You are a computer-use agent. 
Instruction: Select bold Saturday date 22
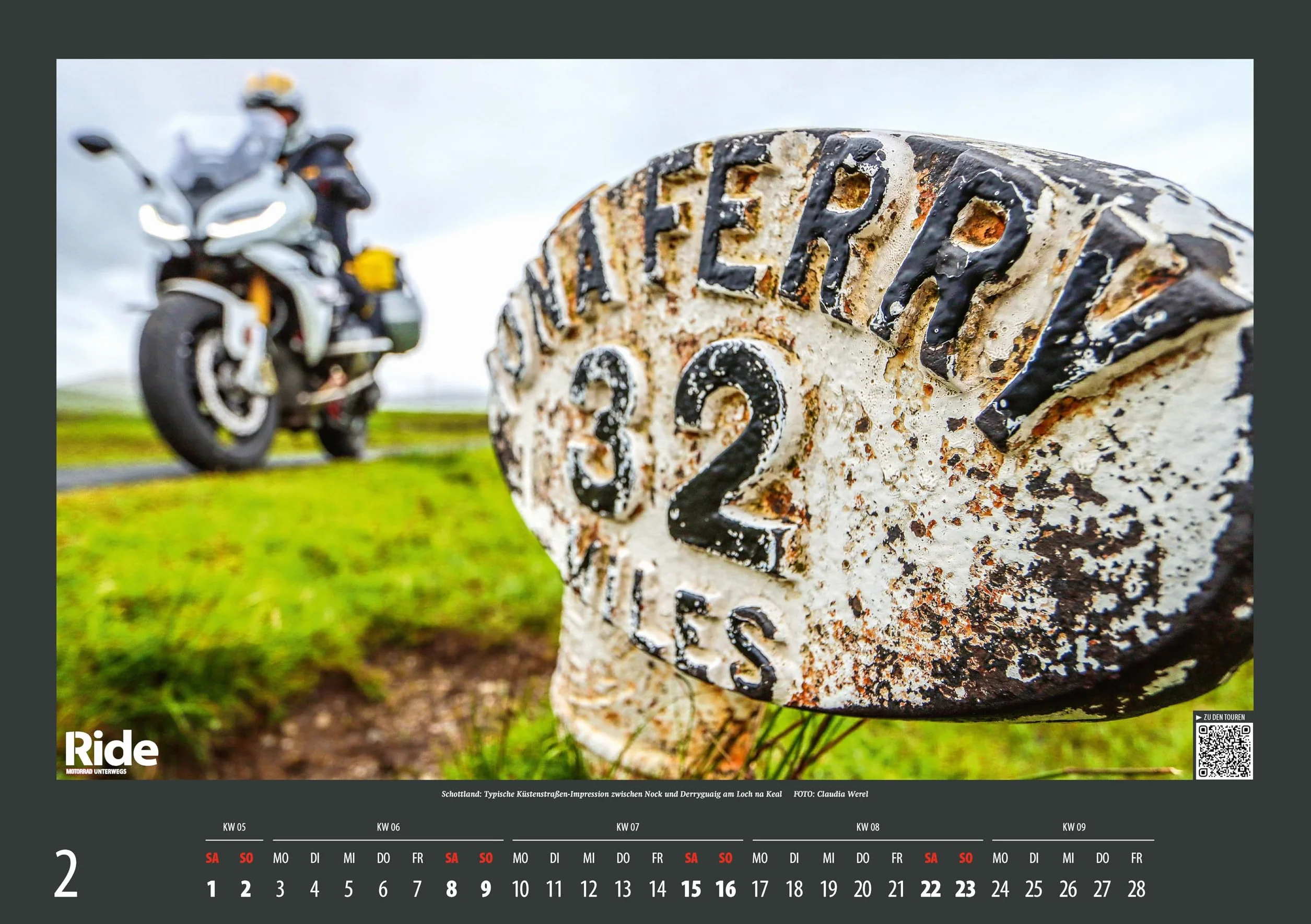point(931,889)
